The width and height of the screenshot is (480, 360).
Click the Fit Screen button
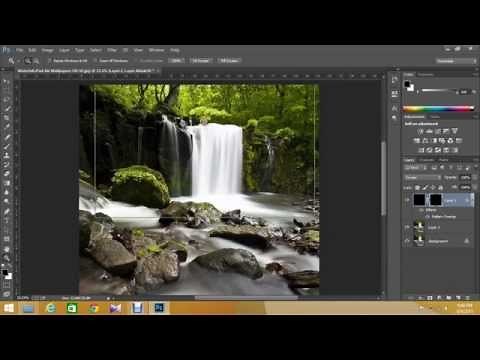[x=200, y=61]
